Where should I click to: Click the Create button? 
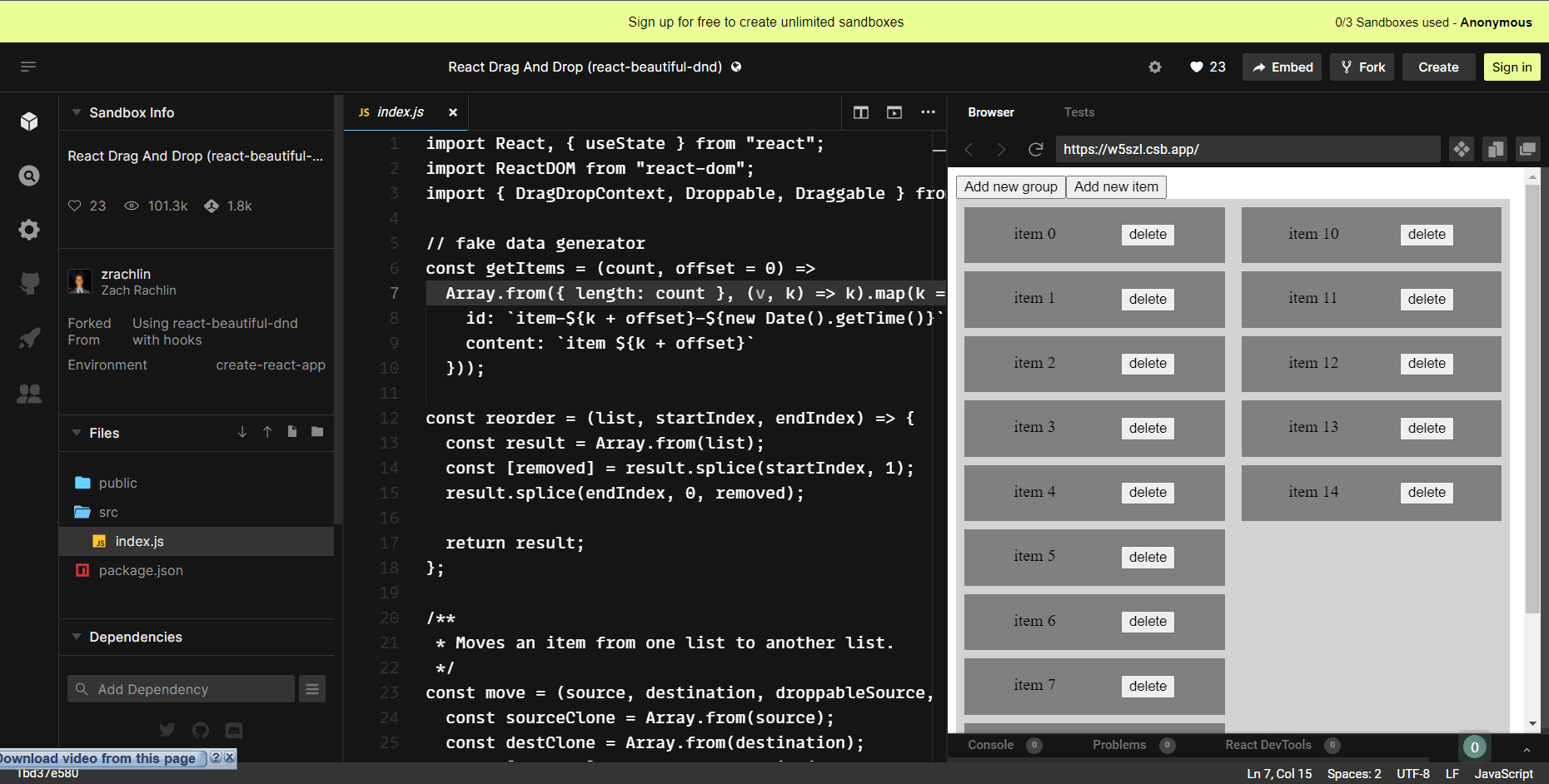click(x=1438, y=67)
